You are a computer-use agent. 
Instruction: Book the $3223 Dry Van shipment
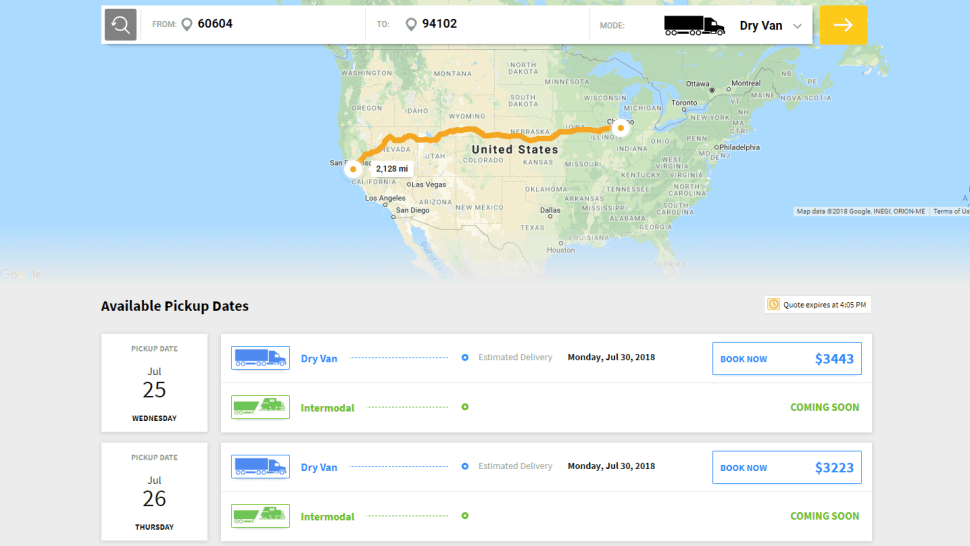[787, 467]
